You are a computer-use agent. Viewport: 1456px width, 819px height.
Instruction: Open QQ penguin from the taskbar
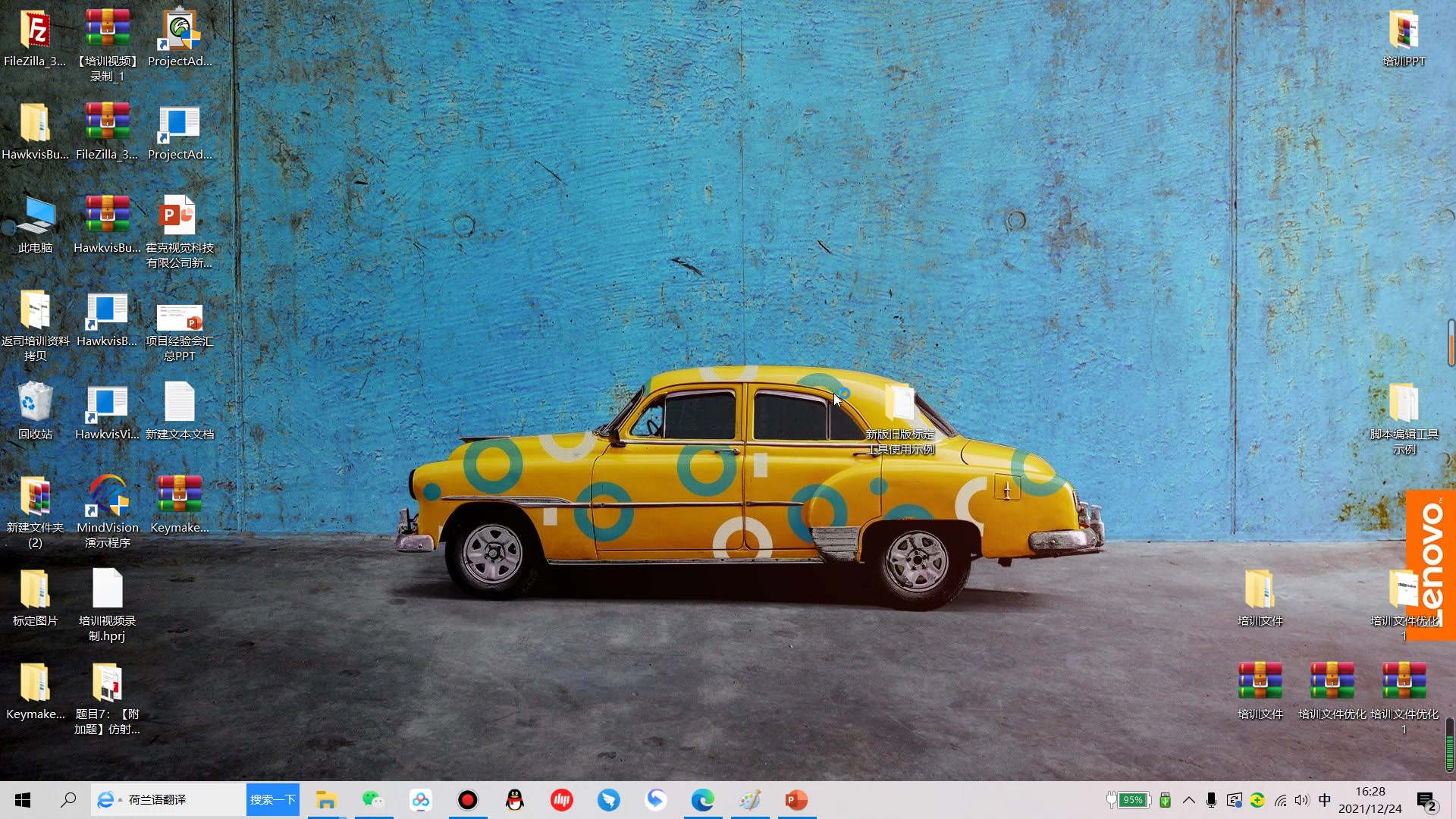point(515,800)
